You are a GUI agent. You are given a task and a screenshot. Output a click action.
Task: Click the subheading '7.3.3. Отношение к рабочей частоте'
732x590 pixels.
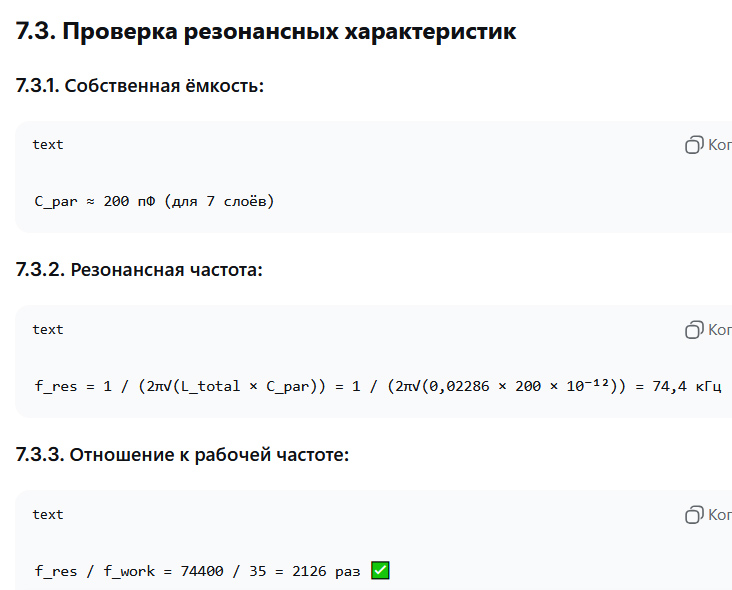pyautogui.click(x=182, y=455)
